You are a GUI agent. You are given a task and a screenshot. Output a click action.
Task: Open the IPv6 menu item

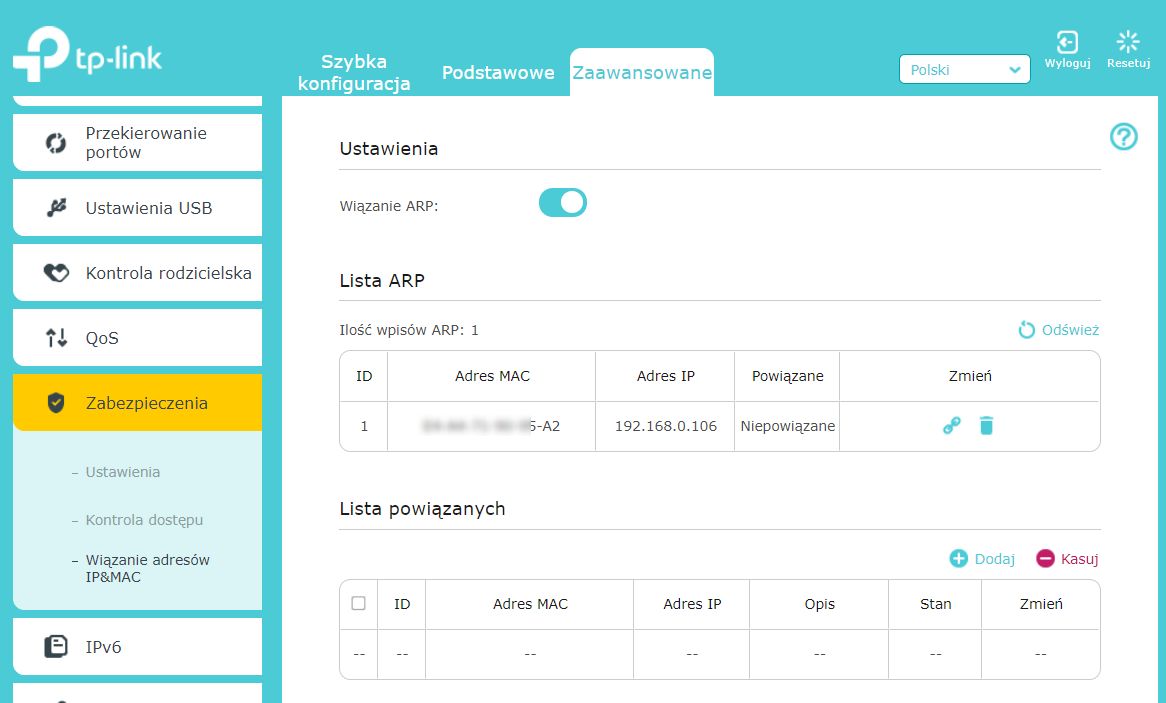(138, 646)
